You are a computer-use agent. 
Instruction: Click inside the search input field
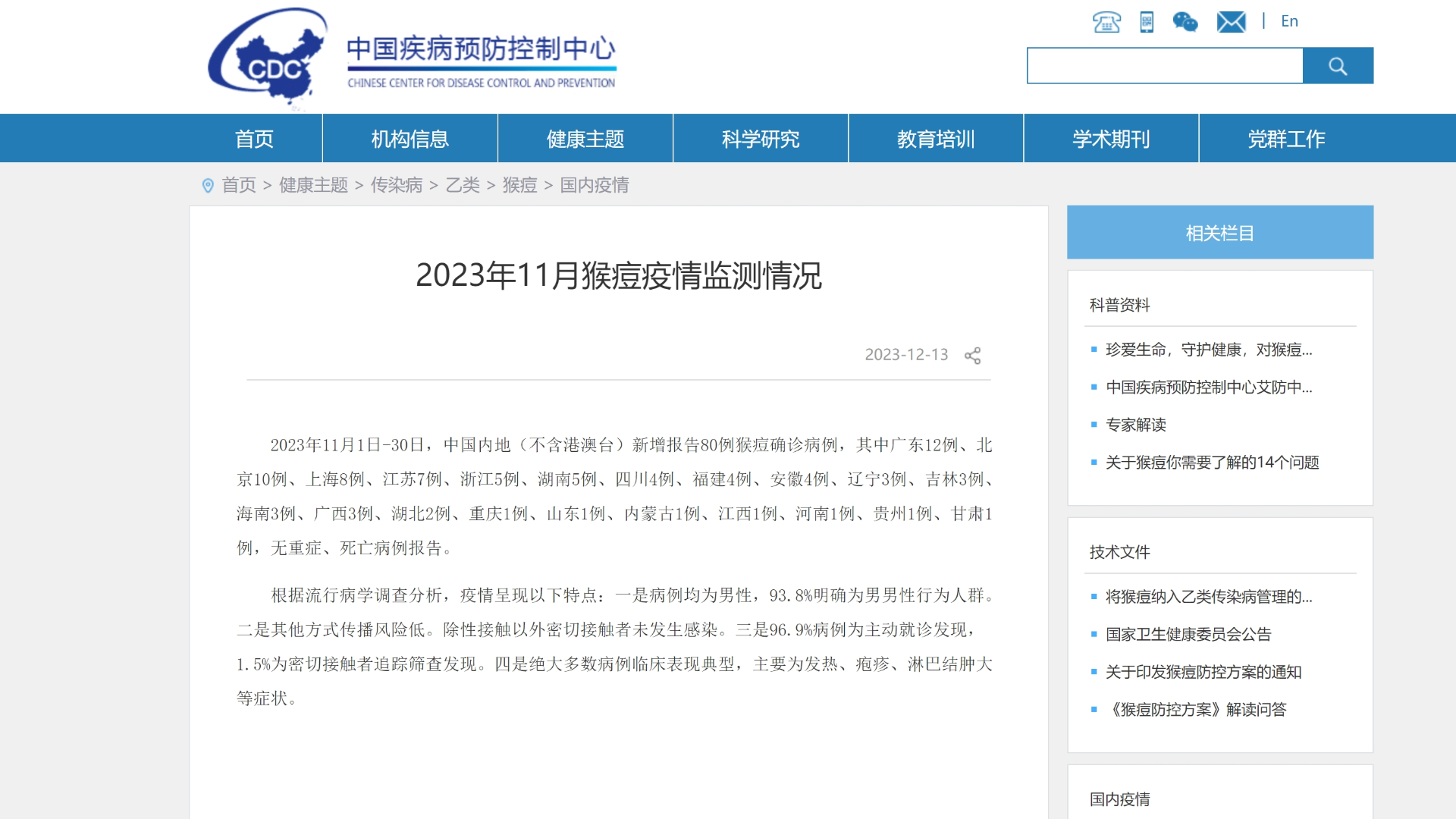click(1160, 66)
